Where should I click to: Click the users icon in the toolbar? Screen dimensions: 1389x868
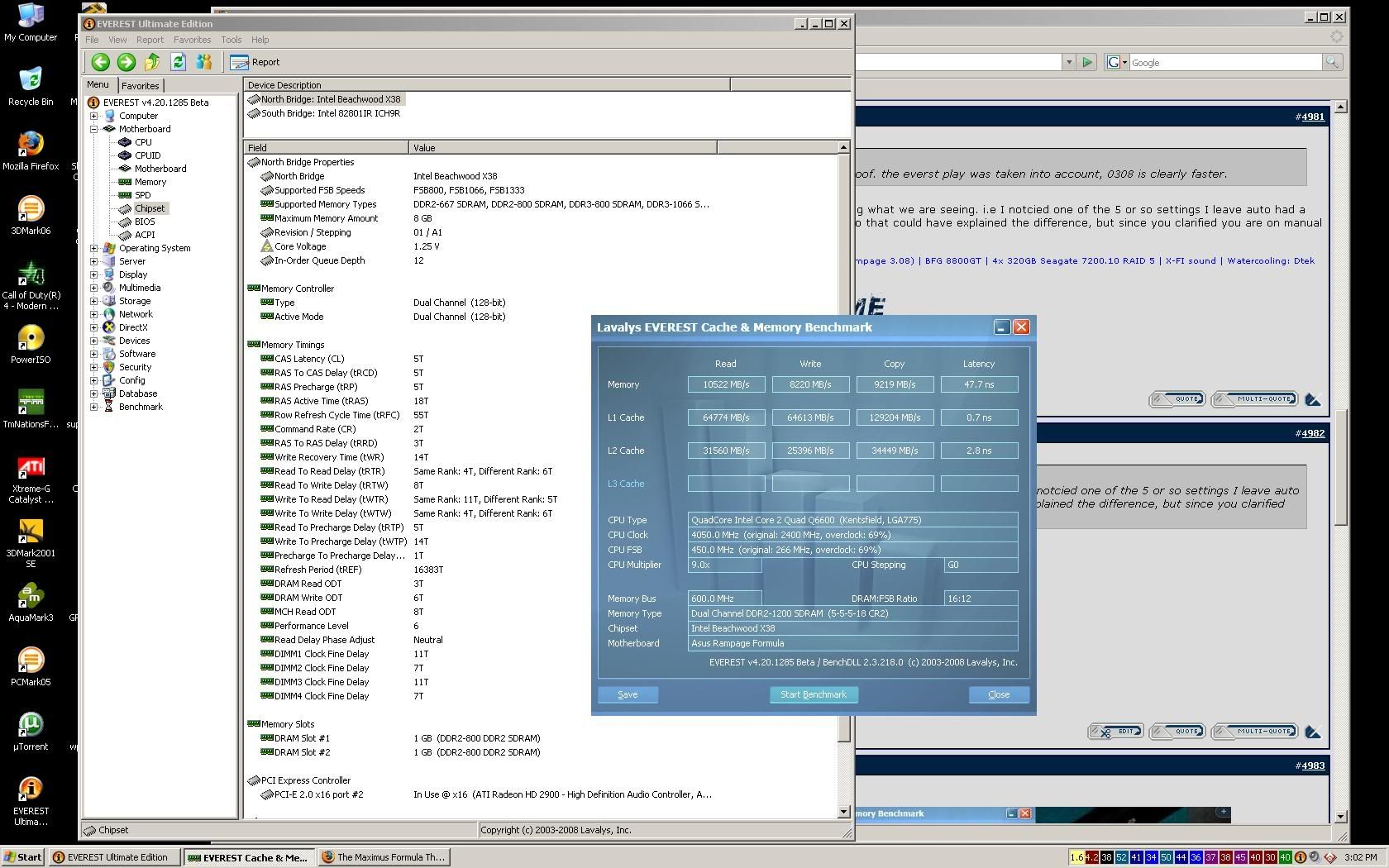tap(204, 62)
